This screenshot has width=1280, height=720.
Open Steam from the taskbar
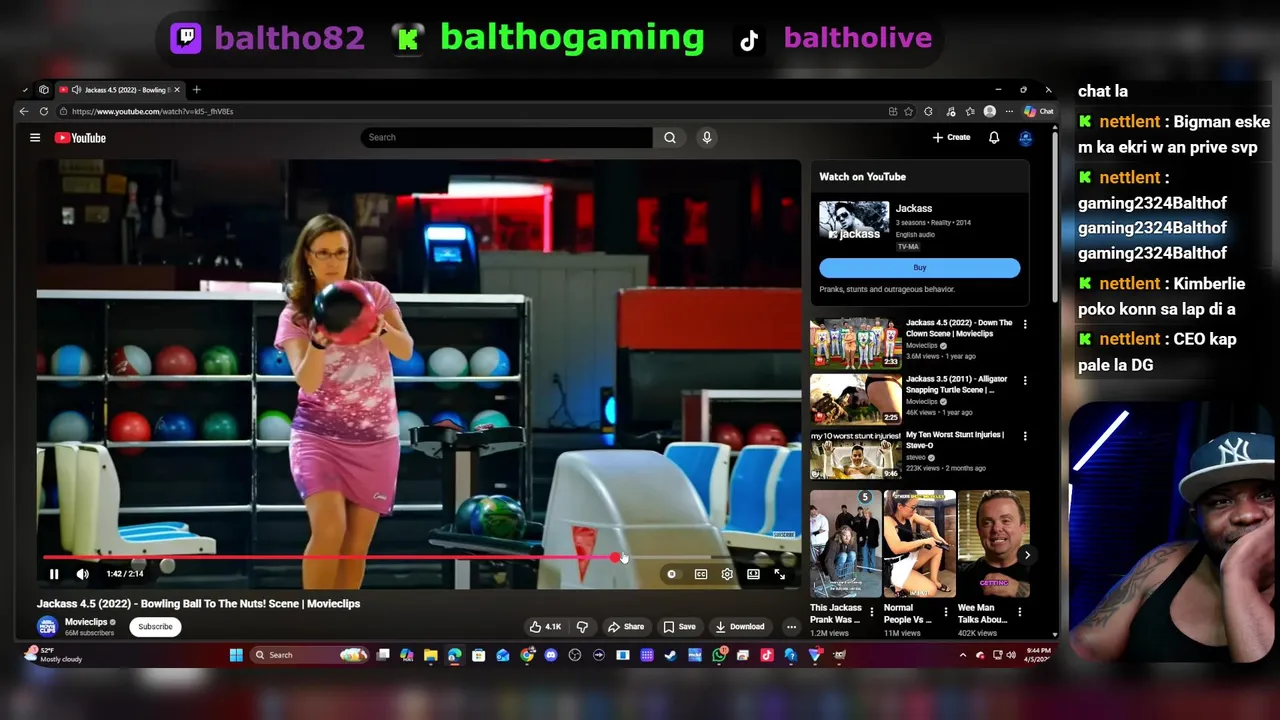[671, 655]
